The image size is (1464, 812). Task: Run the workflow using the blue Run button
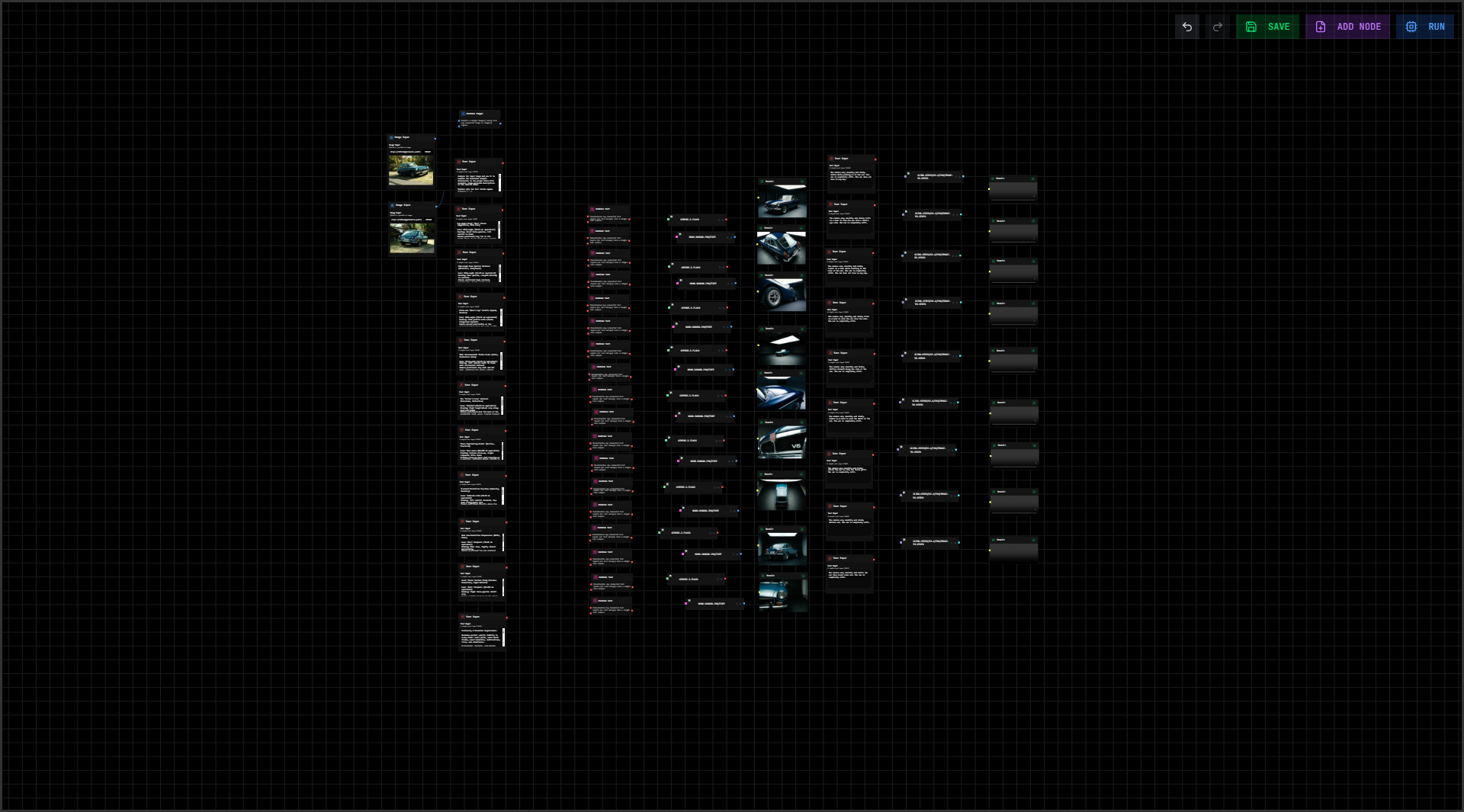tap(1424, 27)
